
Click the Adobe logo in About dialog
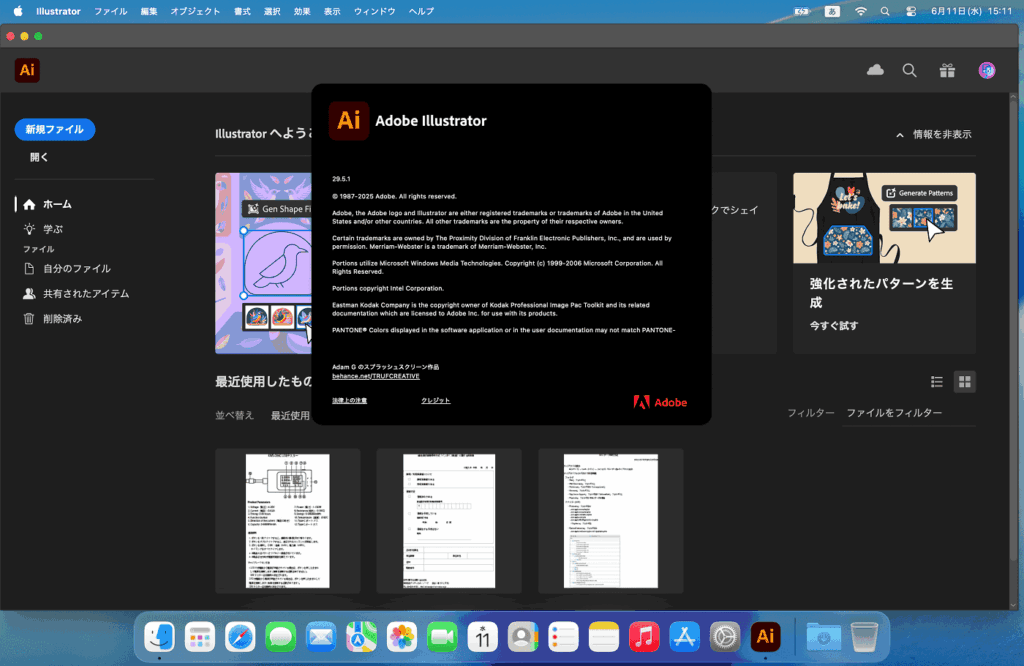click(660, 402)
